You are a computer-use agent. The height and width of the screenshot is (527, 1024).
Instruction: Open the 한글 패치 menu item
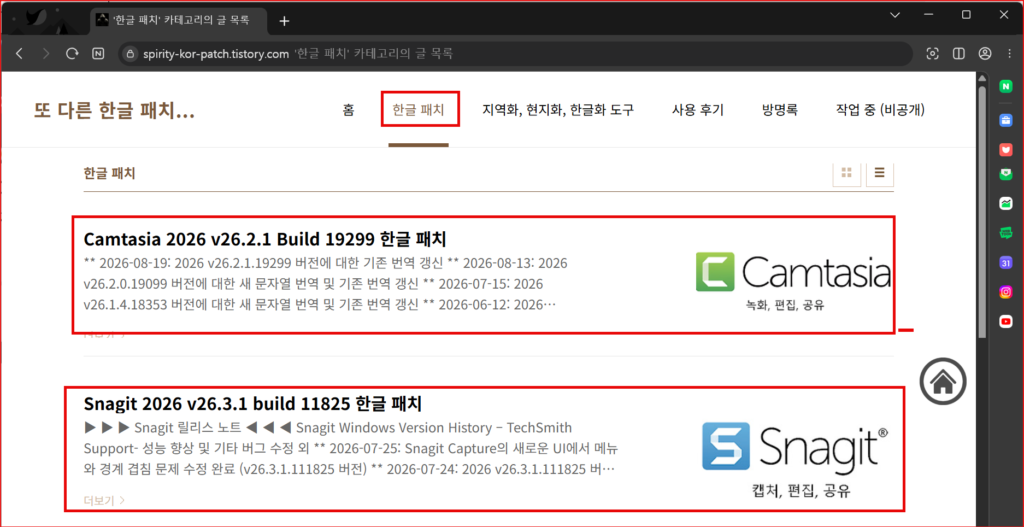coord(419,110)
